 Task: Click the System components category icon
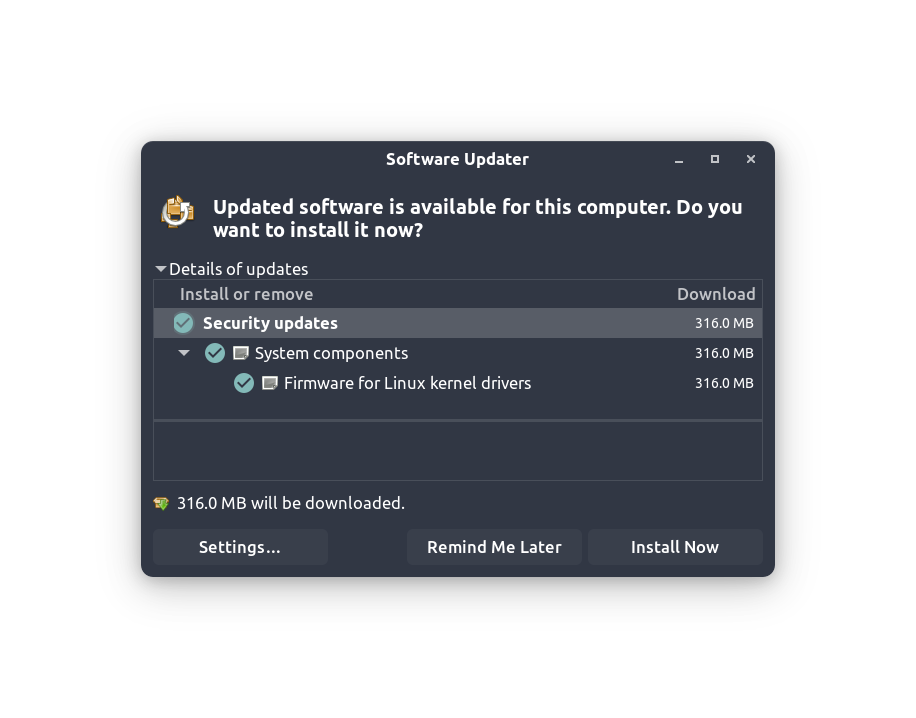241,353
